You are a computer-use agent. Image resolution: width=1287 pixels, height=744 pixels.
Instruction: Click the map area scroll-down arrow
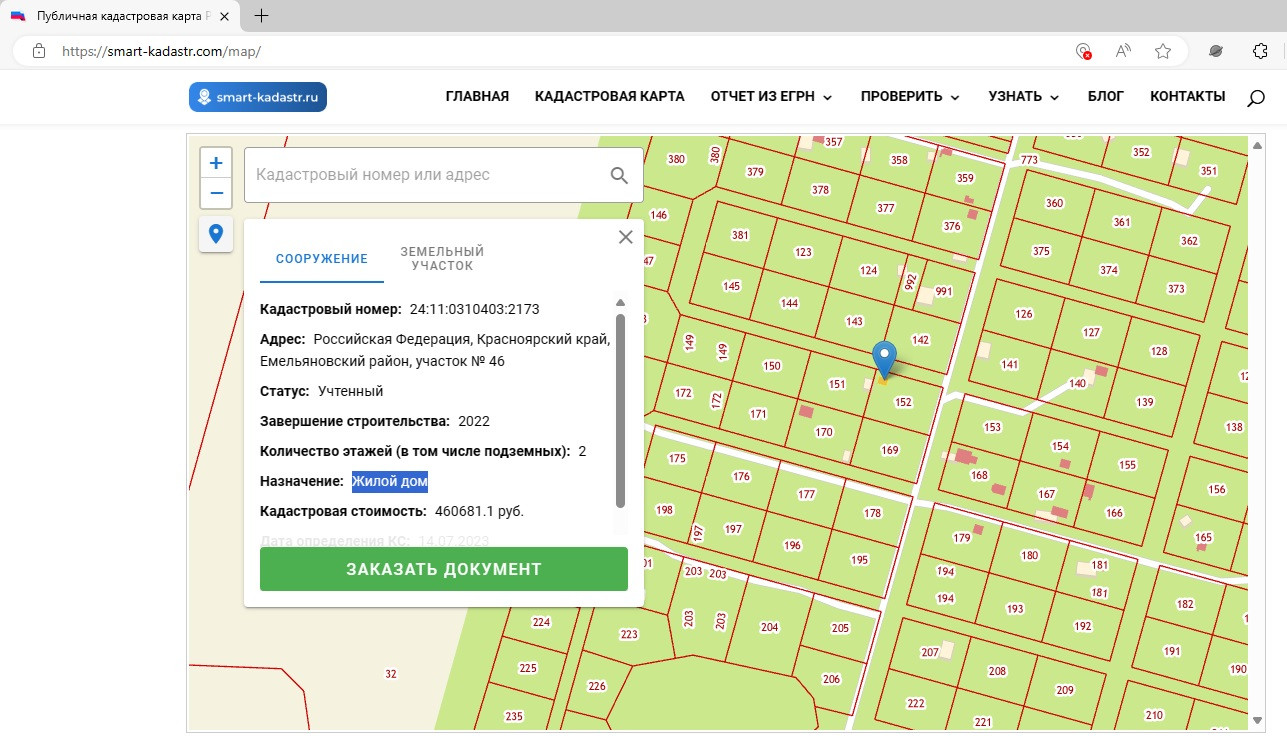(1255, 722)
